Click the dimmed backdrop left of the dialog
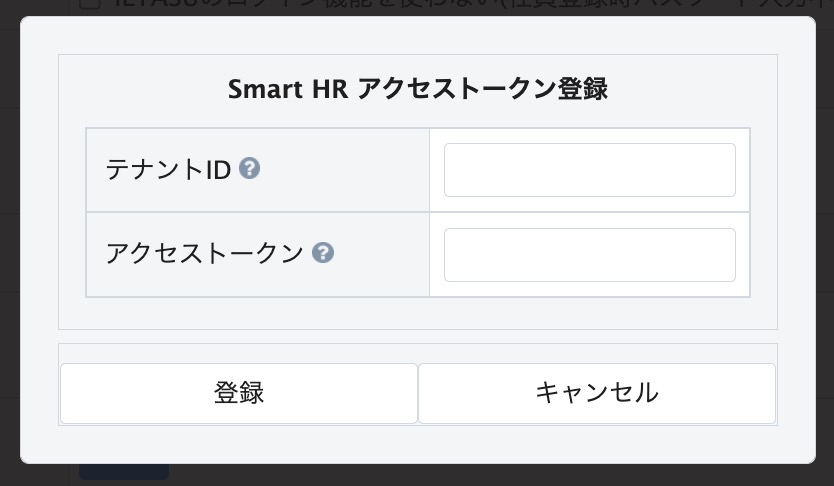This screenshot has width=834, height=486. (9, 240)
